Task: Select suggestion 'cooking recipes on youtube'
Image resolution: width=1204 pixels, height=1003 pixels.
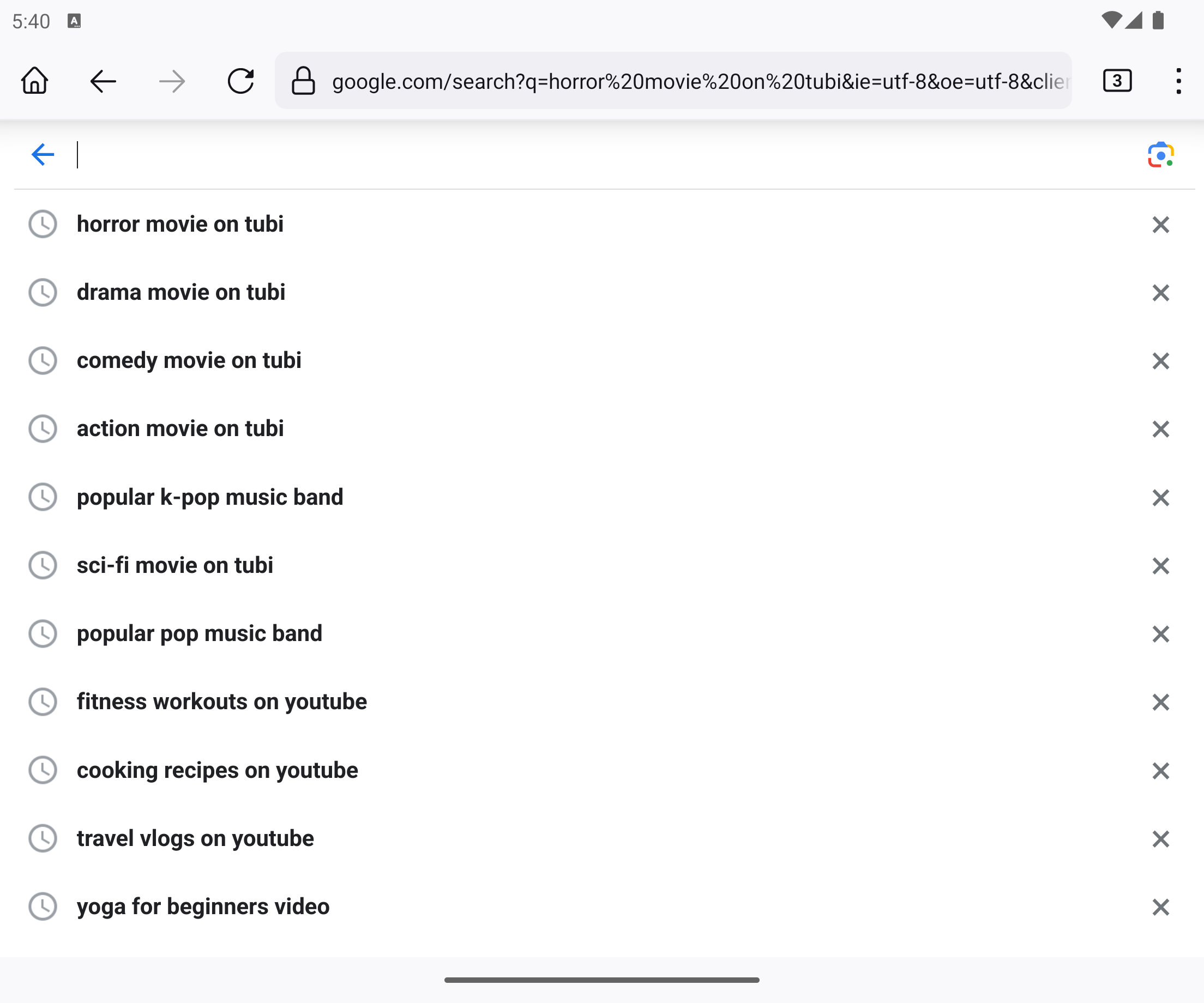Action: (602, 770)
